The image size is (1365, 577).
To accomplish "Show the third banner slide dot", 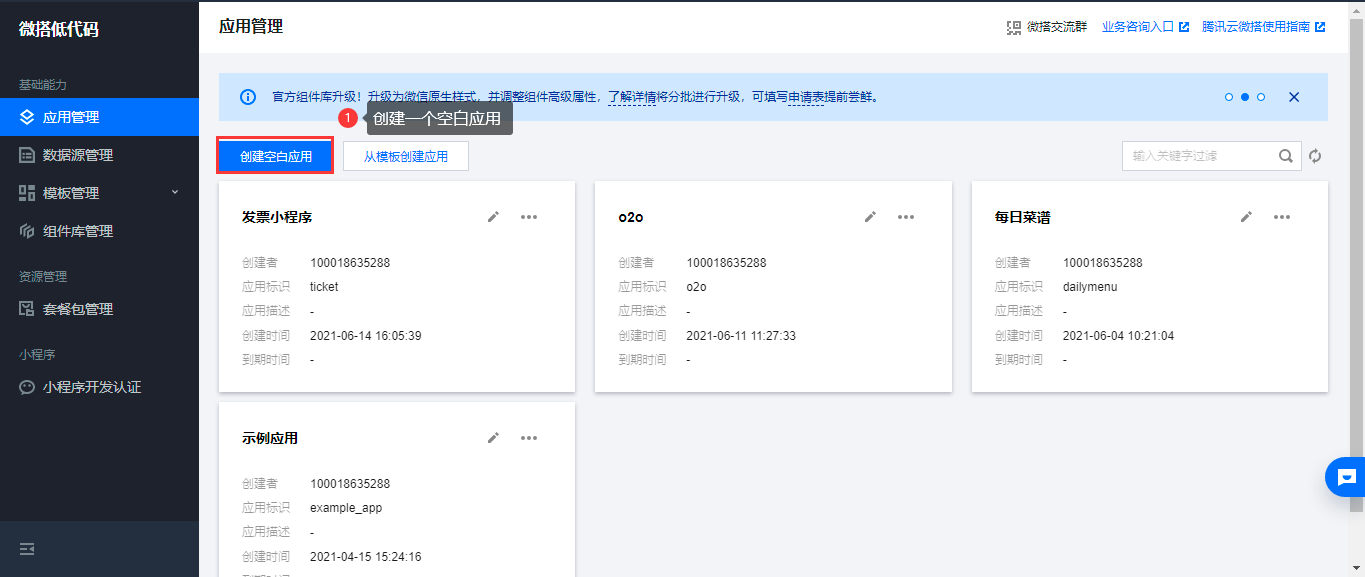I will pos(1261,97).
